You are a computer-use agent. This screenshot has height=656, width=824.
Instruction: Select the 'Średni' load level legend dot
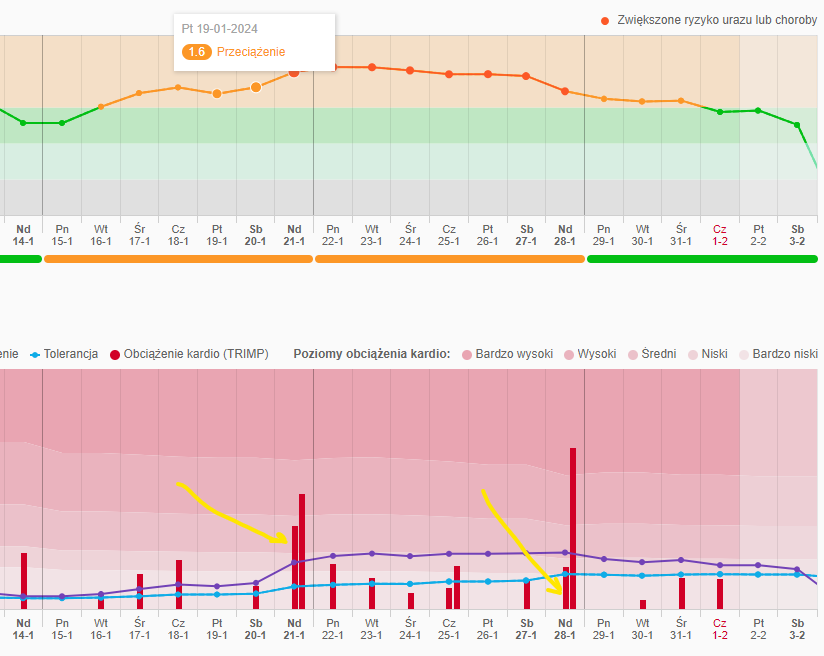(x=632, y=354)
